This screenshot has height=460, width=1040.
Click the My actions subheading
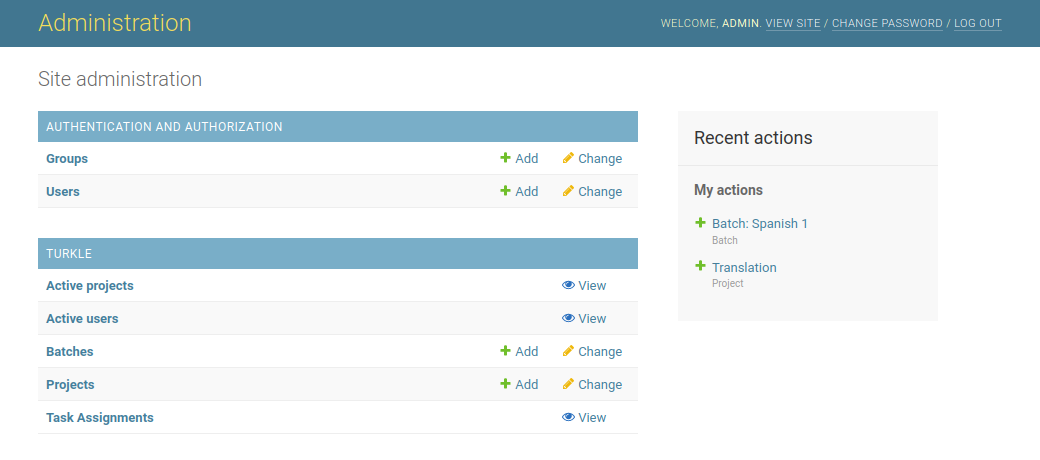click(x=728, y=190)
